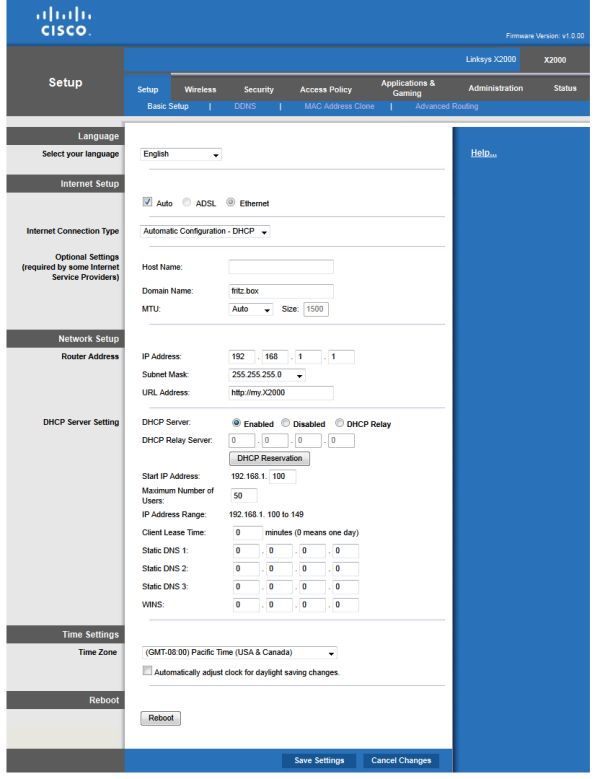Select the ADSL radio option
The width and height of the screenshot is (600, 779).
click(x=187, y=202)
